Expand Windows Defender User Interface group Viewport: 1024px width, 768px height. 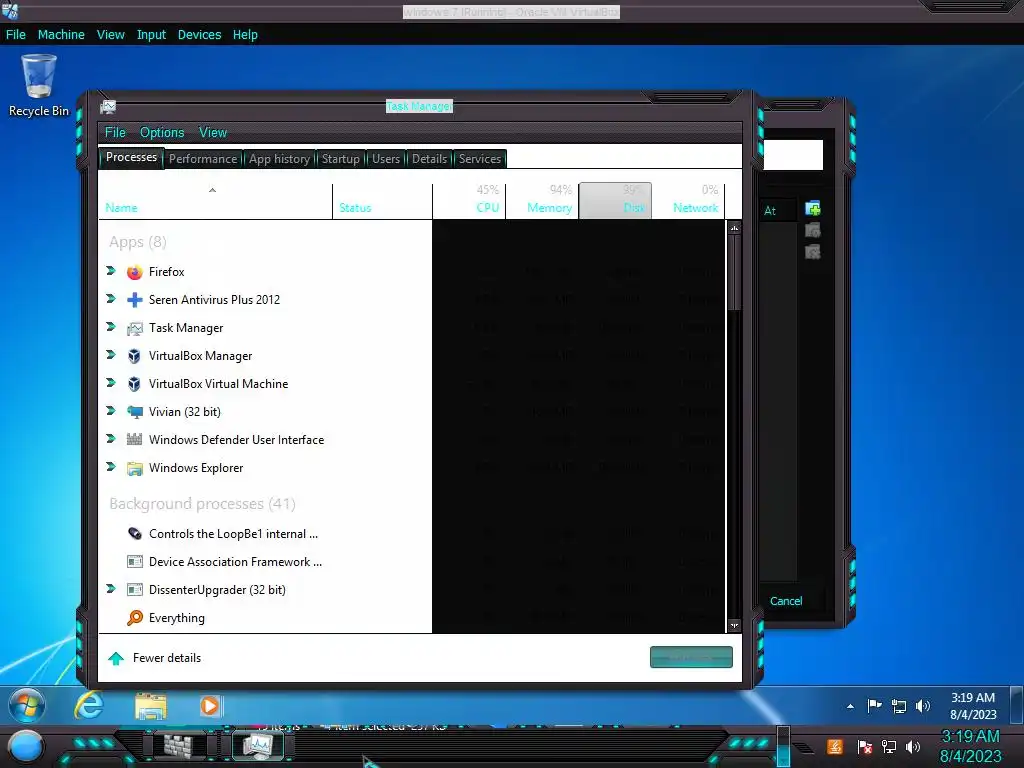(x=110, y=439)
